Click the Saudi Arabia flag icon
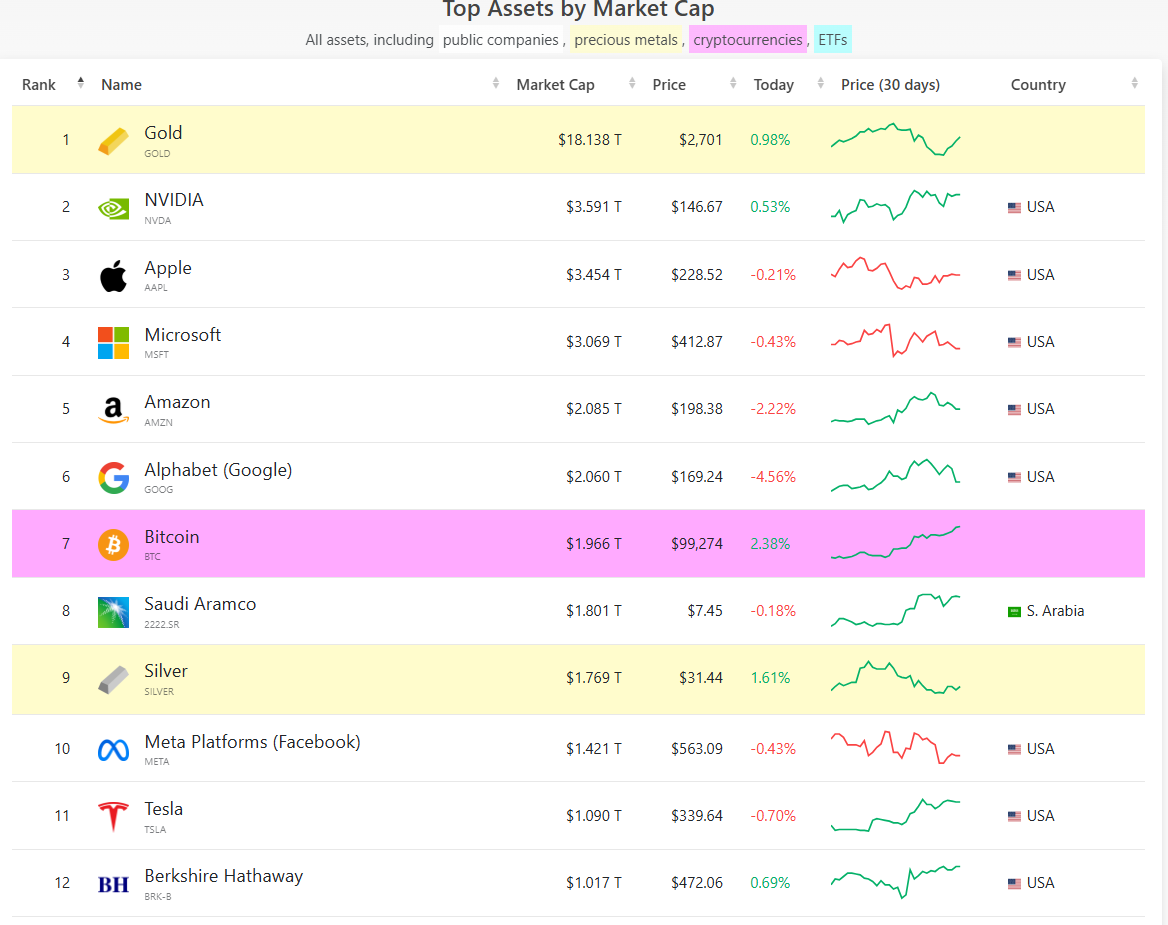 (1014, 611)
